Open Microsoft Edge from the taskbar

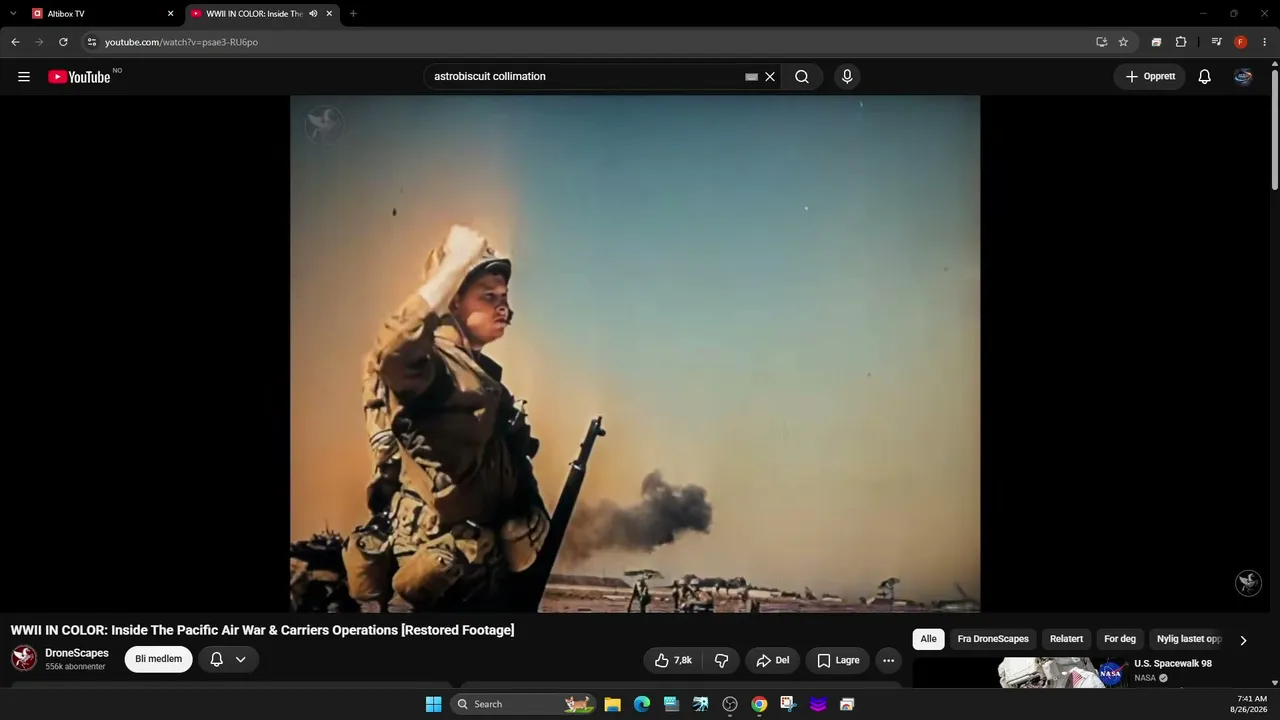click(642, 704)
